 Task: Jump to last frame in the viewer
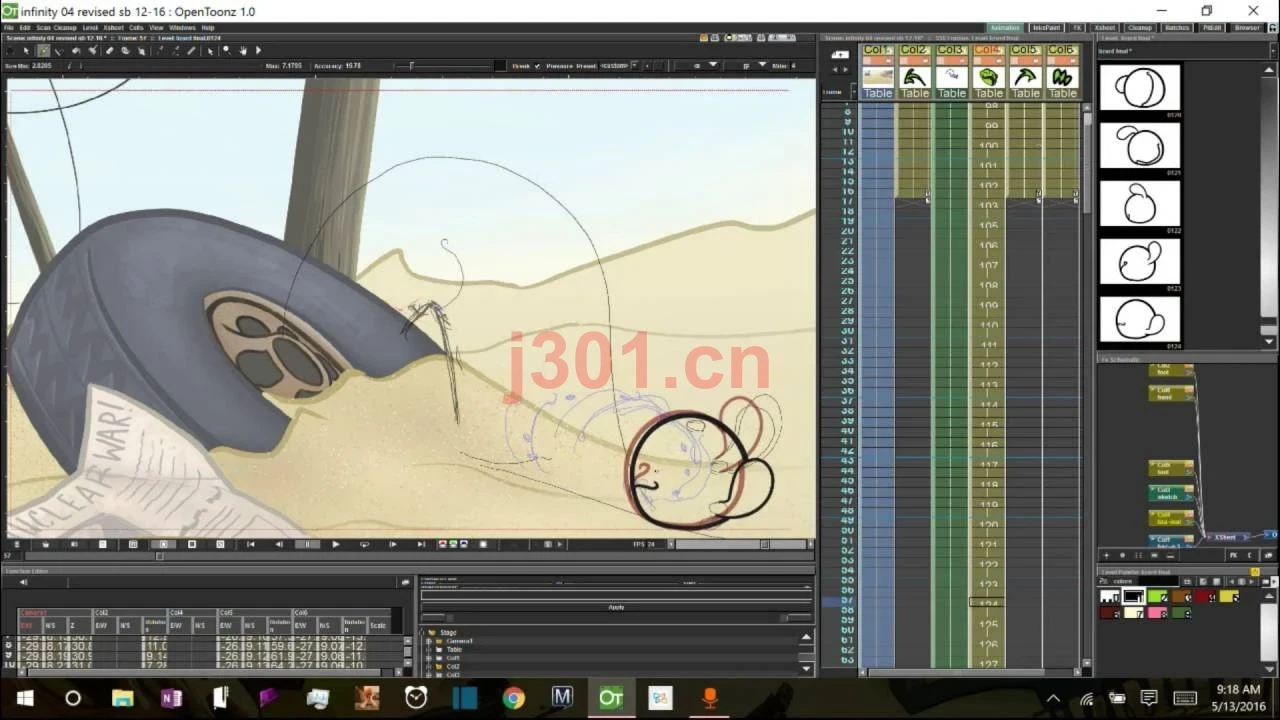pyautogui.click(x=421, y=544)
